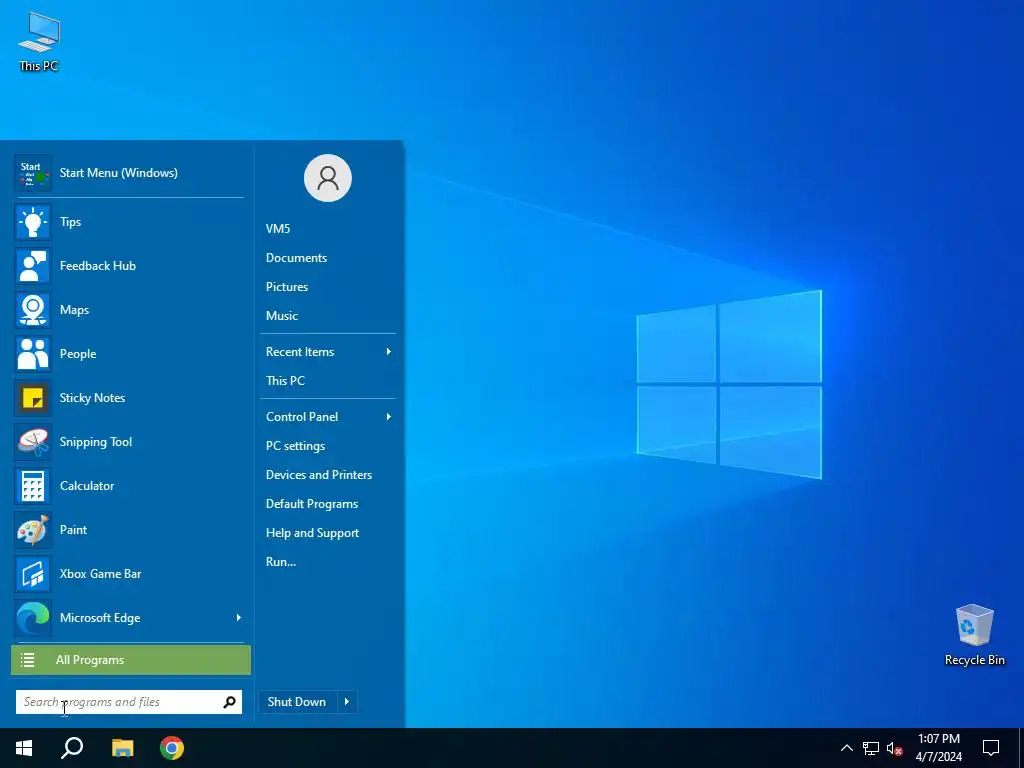The height and width of the screenshot is (768, 1024).
Task: Launch Xbox Game Bar icon
Action: click(x=33, y=574)
